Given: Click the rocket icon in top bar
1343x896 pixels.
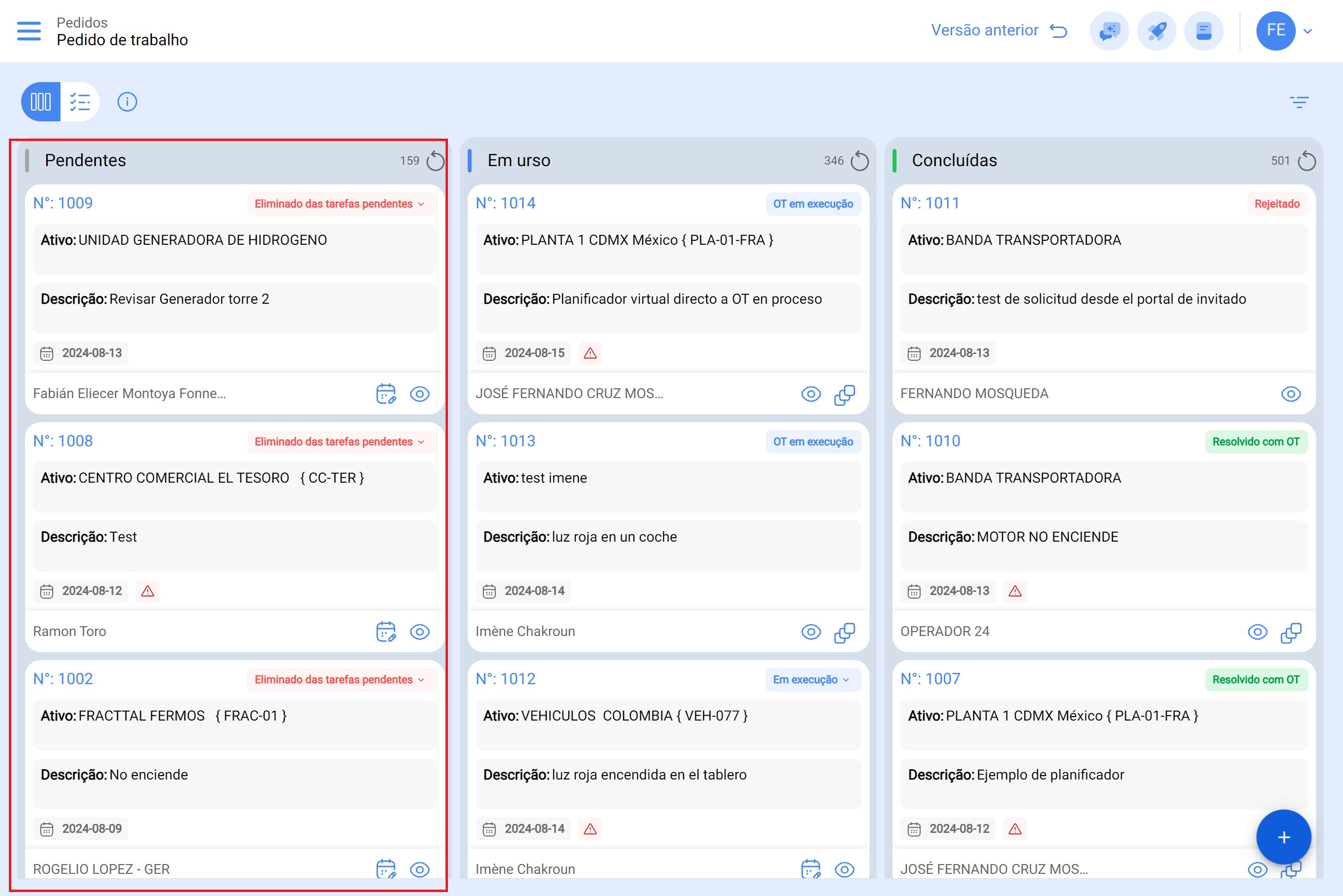Looking at the screenshot, I should [x=1156, y=31].
